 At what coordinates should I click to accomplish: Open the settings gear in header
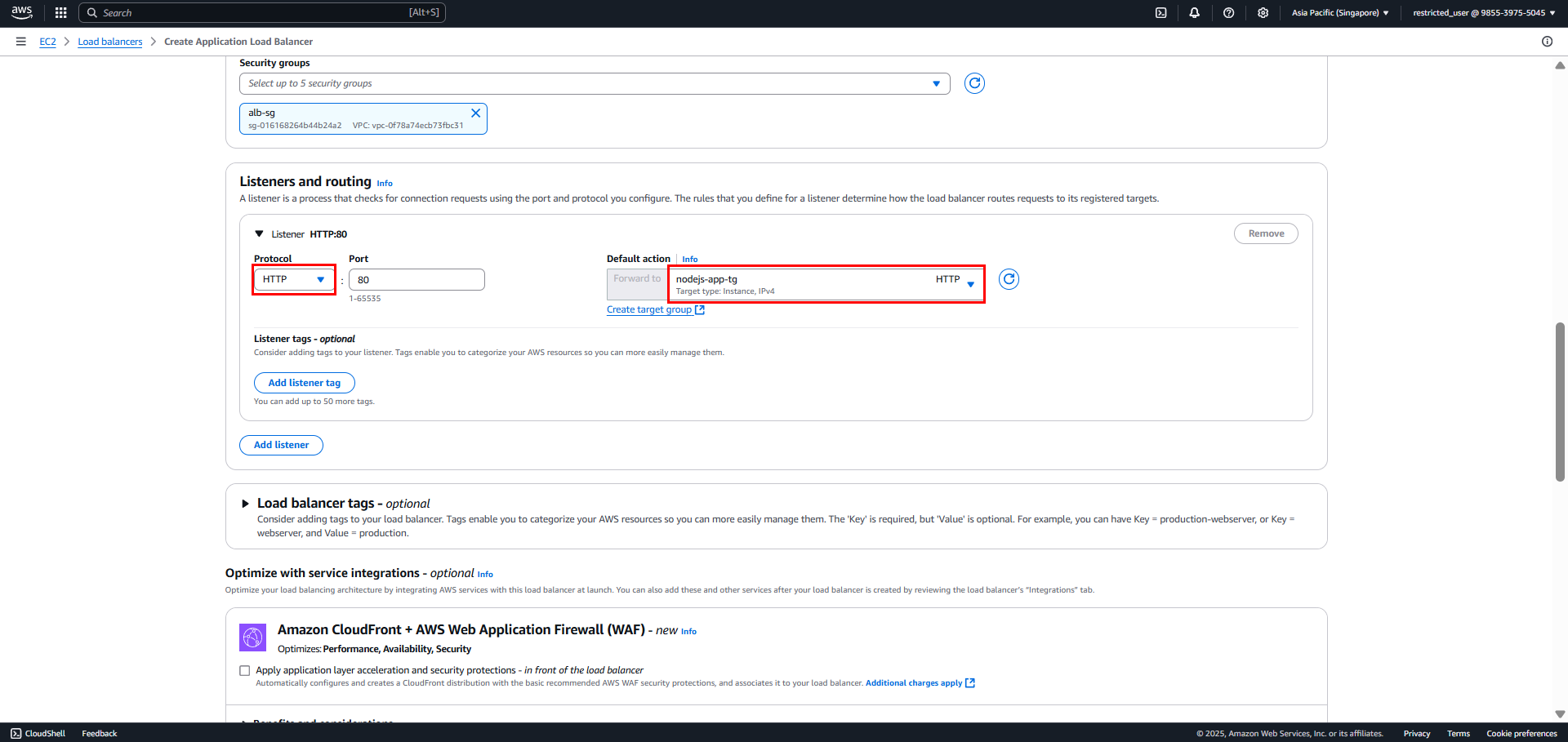coord(1263,12)
